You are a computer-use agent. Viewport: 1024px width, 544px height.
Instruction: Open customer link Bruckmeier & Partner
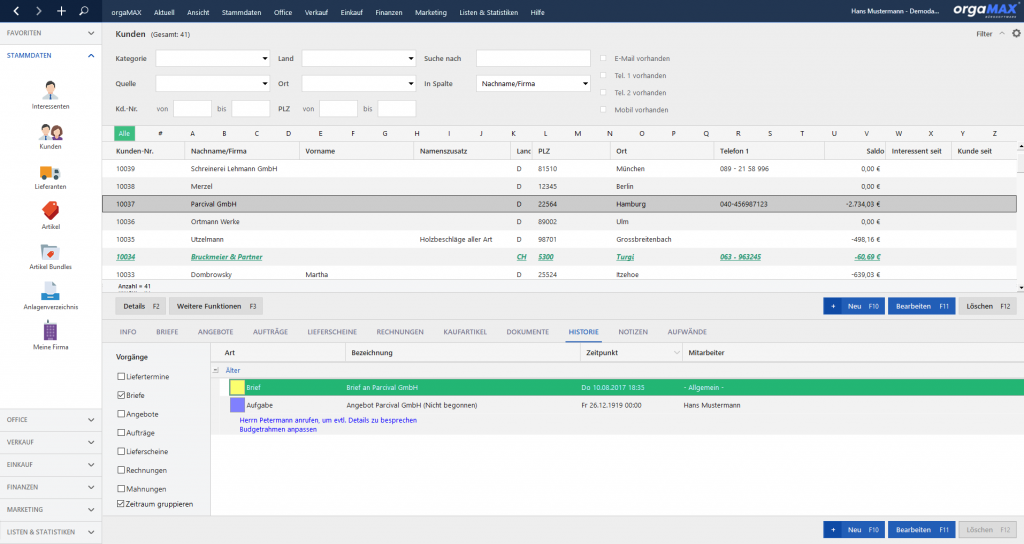[x=226, y=257]
